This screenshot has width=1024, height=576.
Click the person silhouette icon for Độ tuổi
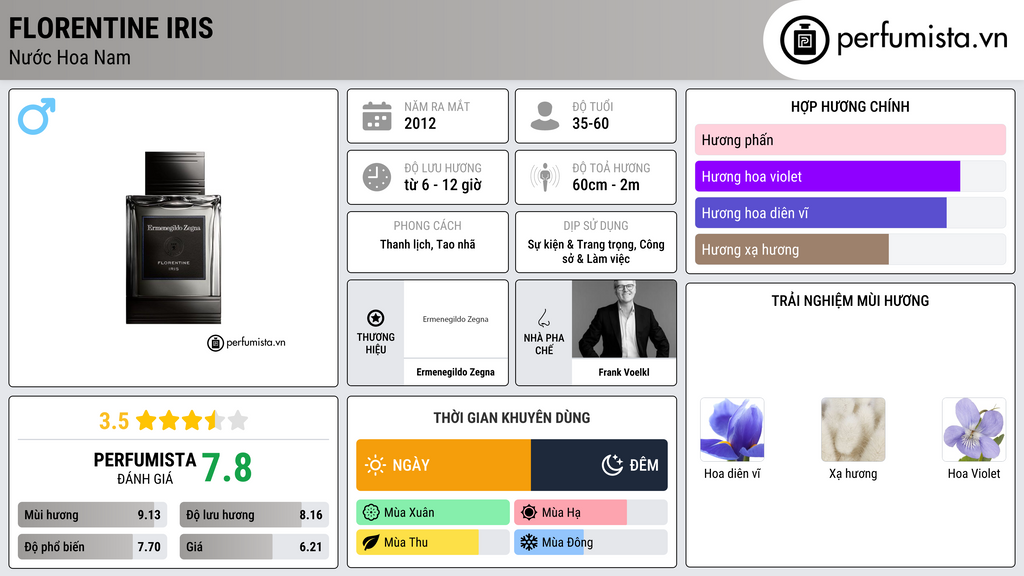pyautogui.click(x=545, y=116)
